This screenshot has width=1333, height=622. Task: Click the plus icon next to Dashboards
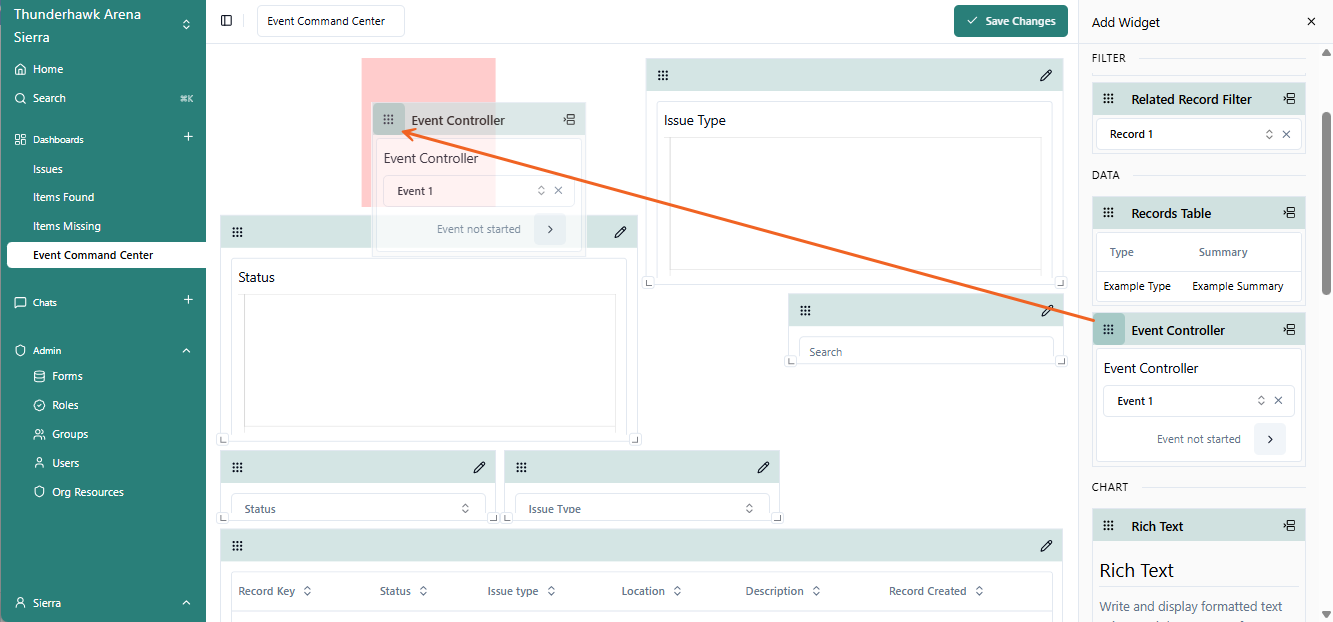[188, 137]
